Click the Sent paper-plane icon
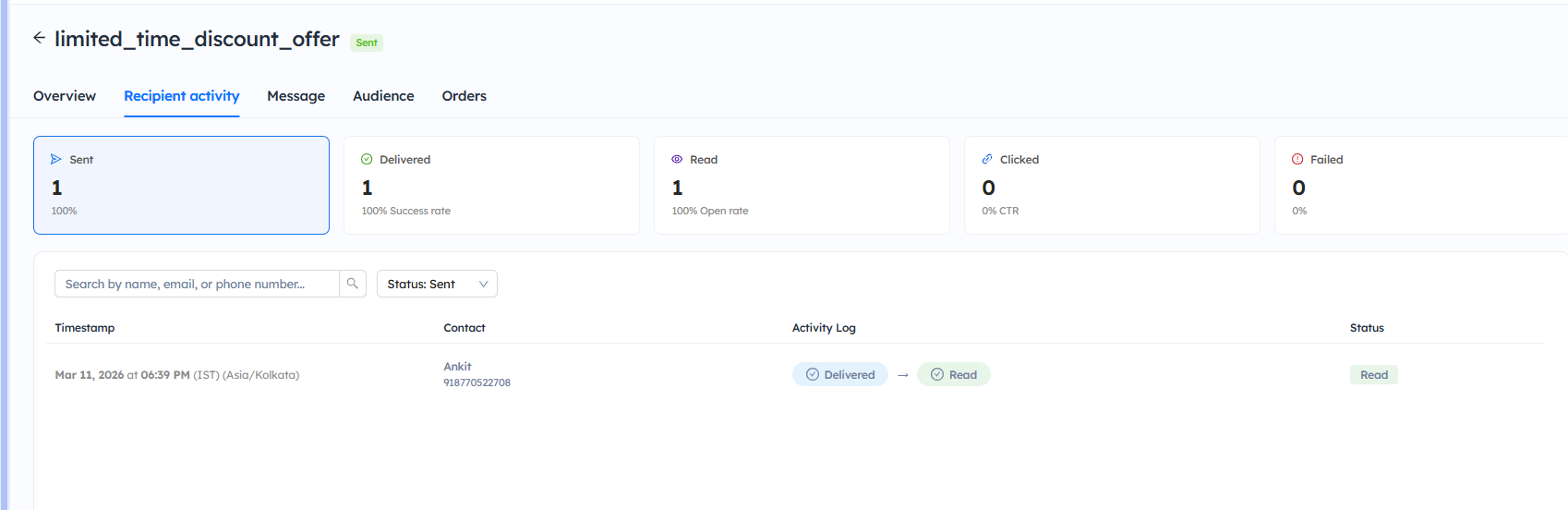 click(56, 159)
